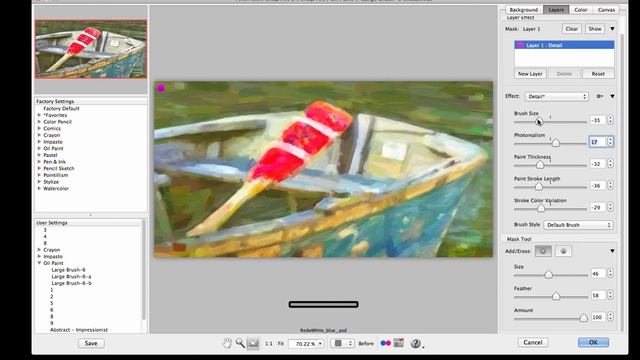This screenshot has width=640, height=360.
Task: Click OK to apply the effect
Action: pyautogui.click(x=593, y=342)
